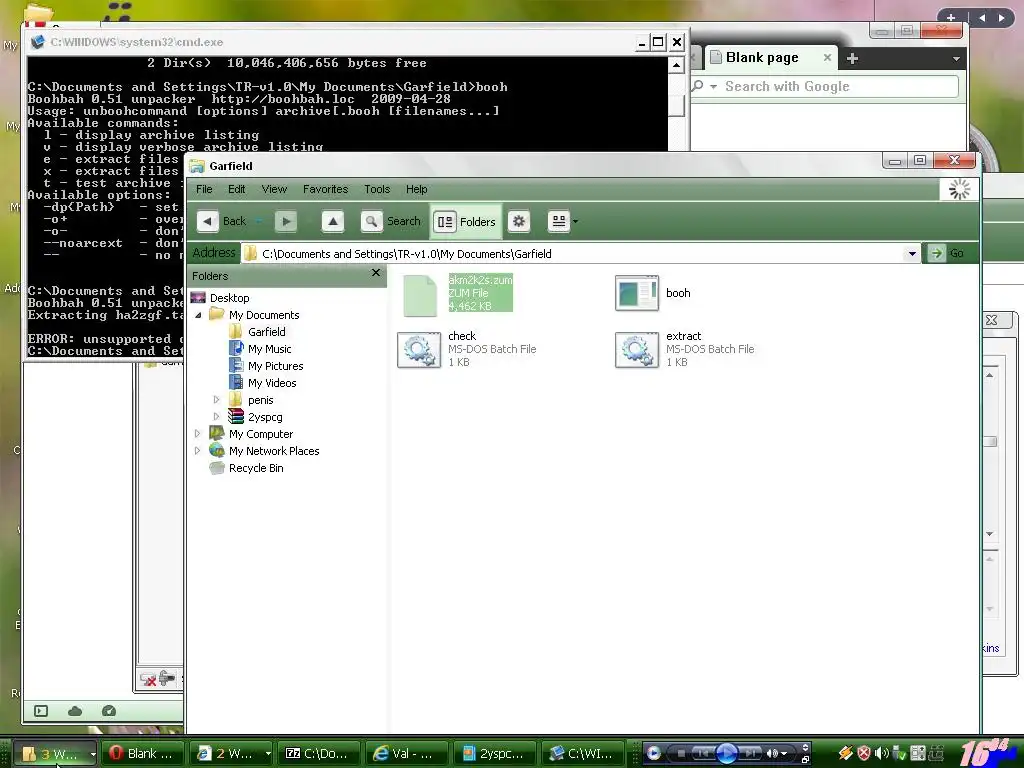The width and height of the screenshot is (1024, 768).
Task: Click Opera cloud sync icon
Action: click(75, 711)
